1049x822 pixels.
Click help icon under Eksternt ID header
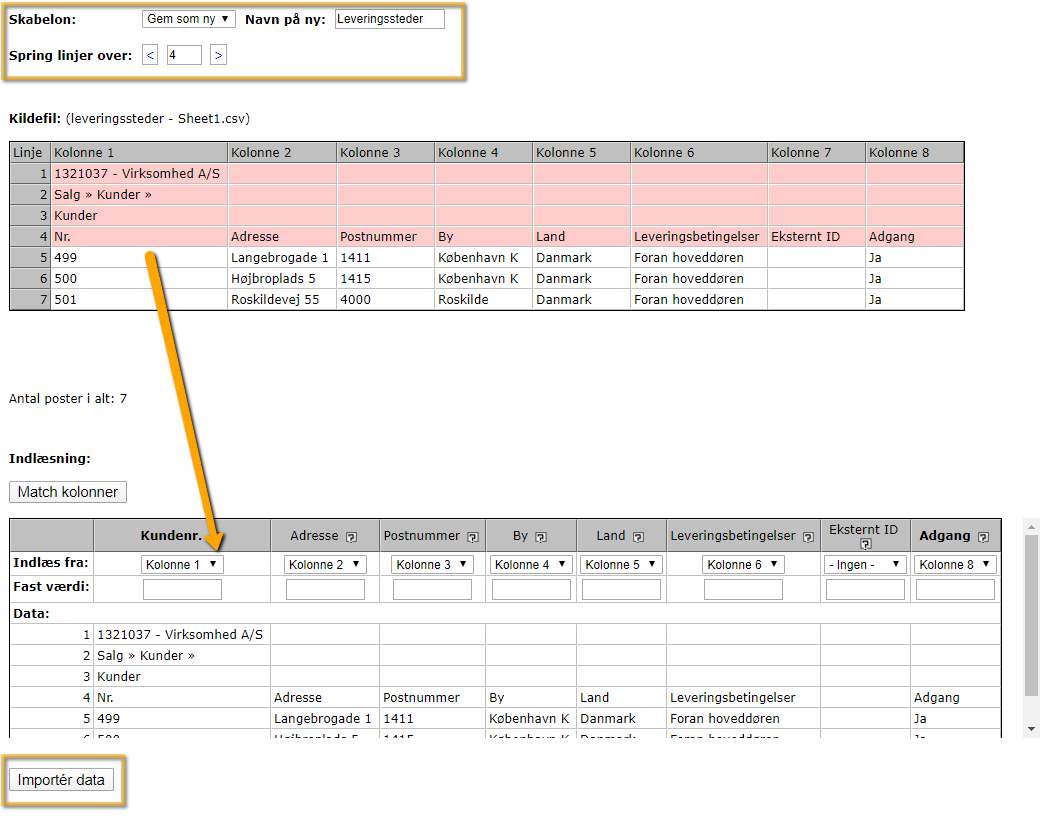pos(865,544)
